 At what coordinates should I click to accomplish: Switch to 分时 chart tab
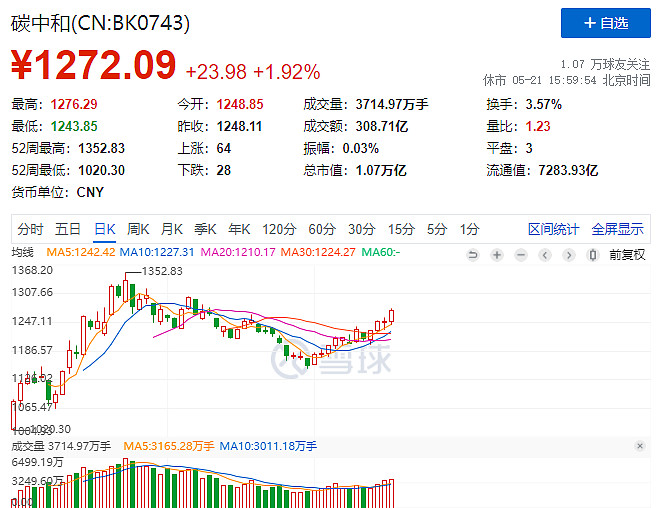point(30,229)
